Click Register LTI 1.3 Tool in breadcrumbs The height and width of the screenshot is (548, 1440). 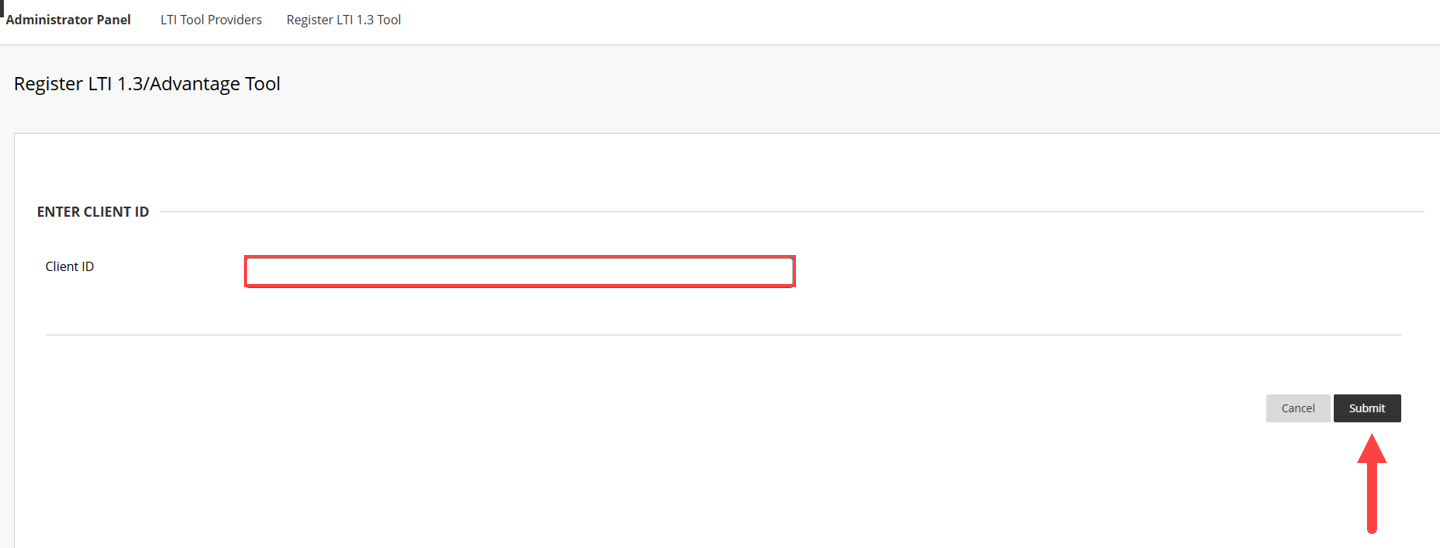click(x=343, y=20)
